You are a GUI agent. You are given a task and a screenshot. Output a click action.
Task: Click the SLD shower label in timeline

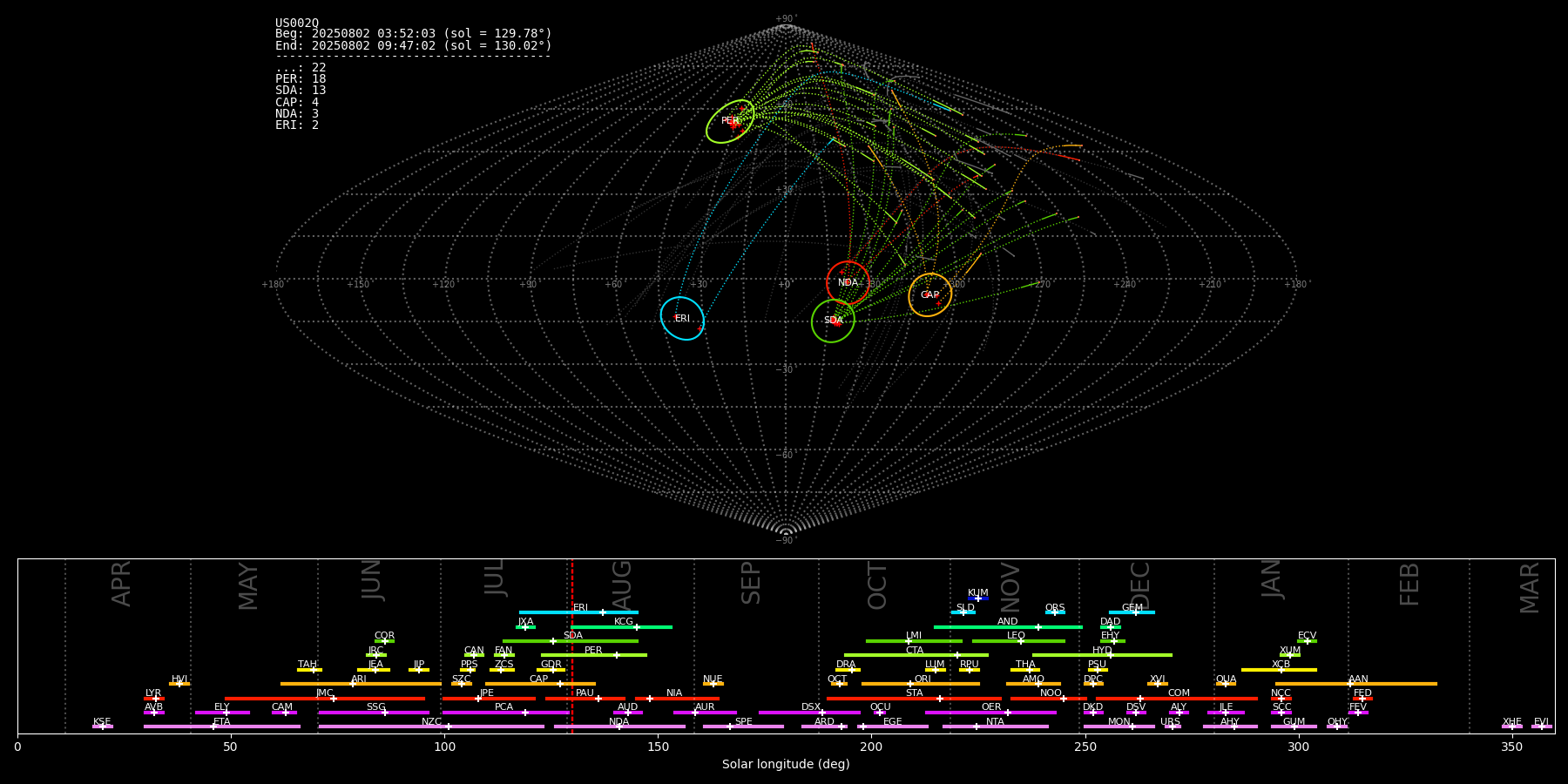pyautogui.click(x=965, y=608)
